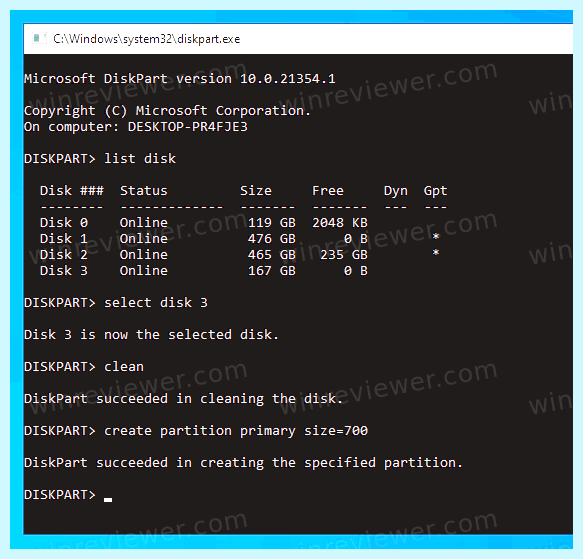Click 'Disk 3 is now the selected disk.'

click(151, 334)
